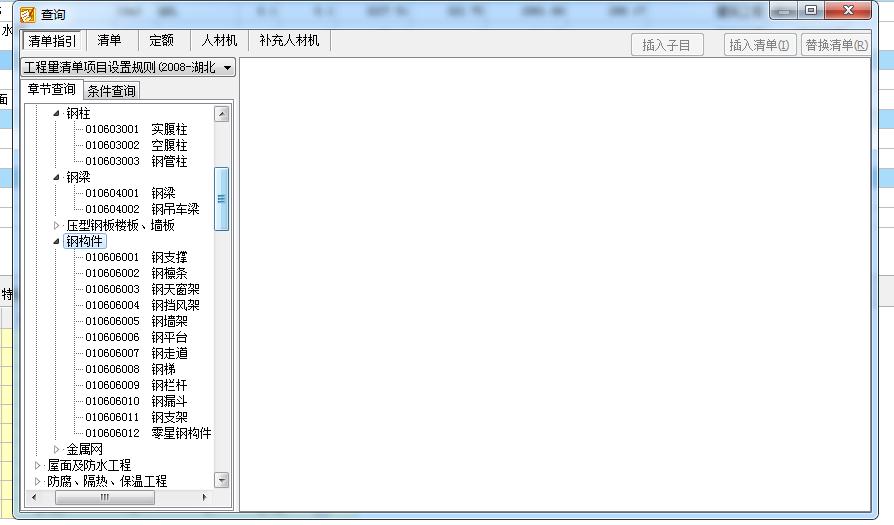
Task: Select item 010606004 钢挡风架
Action: [x=143, y=306]
